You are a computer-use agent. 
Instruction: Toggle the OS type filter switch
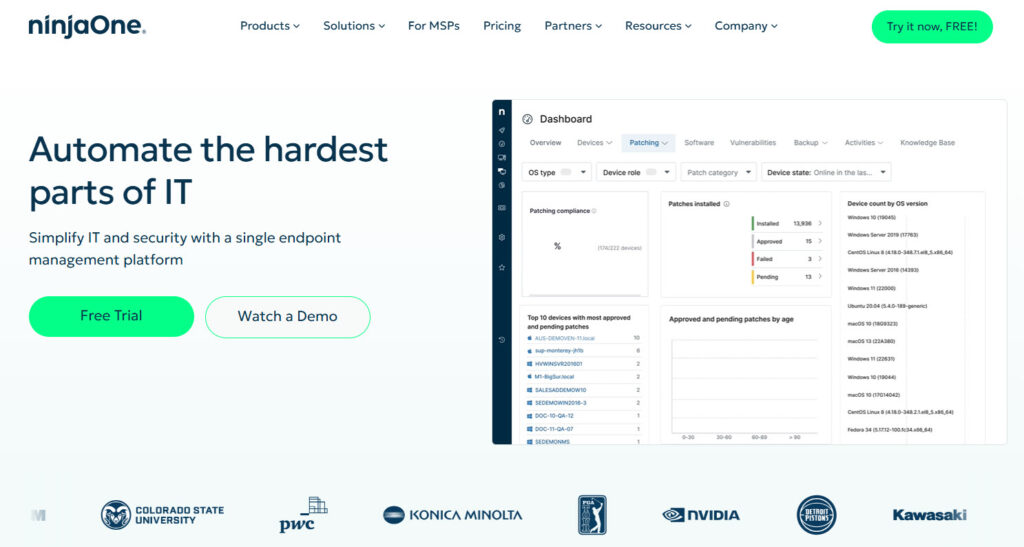(566, 172)
